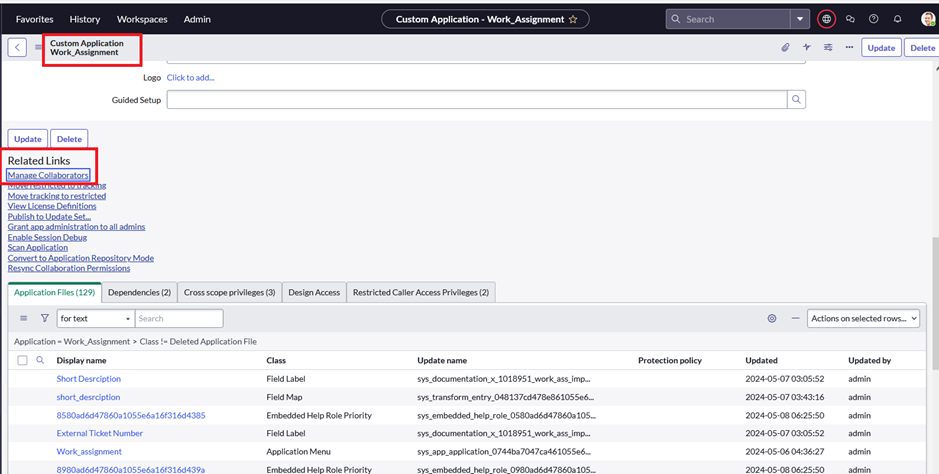
Task: Click the Guided Setup lookup magnifier
Action: (796, 100)
